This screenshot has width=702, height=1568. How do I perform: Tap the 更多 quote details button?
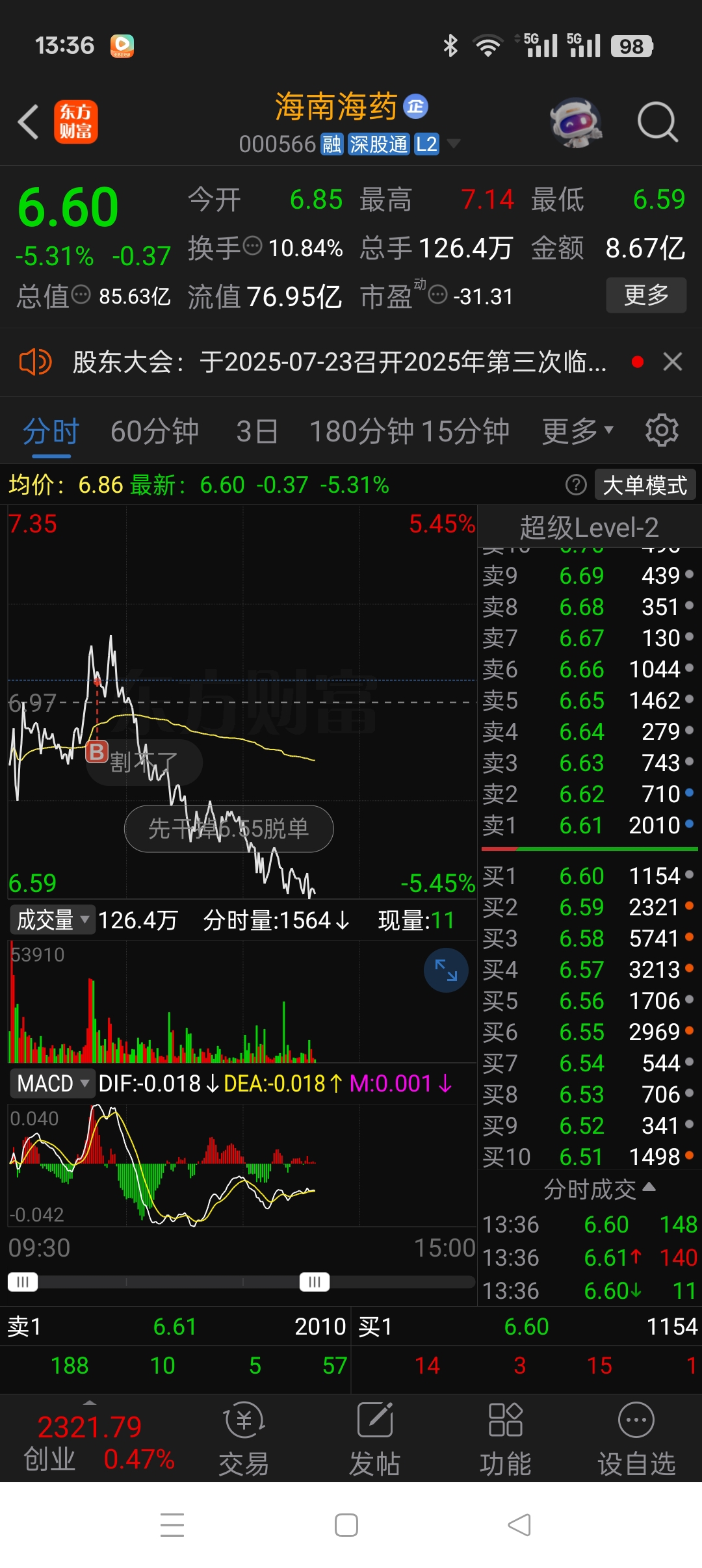click(646, 295)
